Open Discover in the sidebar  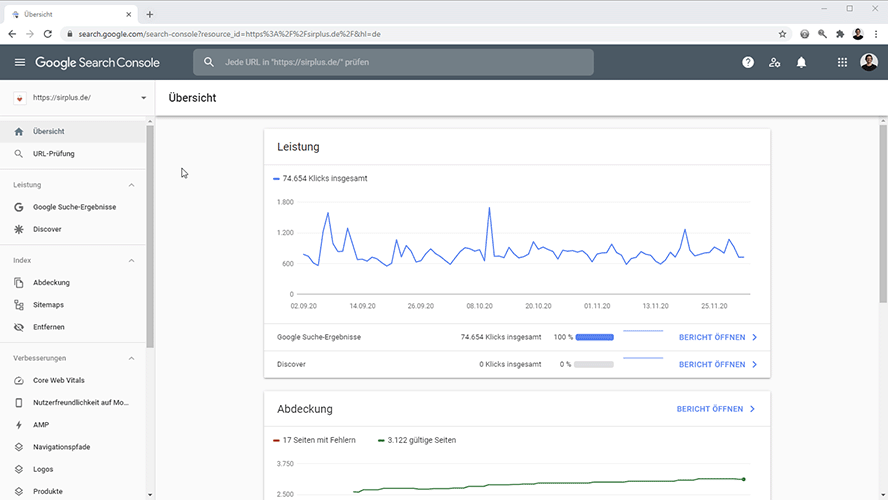72,229
